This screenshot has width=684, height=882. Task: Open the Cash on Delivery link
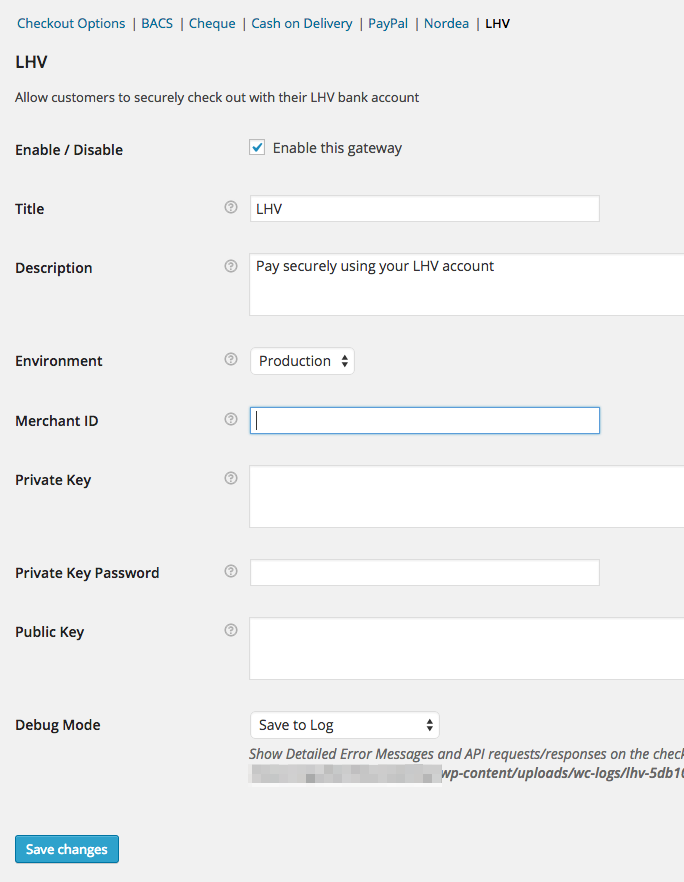(302, 23)
